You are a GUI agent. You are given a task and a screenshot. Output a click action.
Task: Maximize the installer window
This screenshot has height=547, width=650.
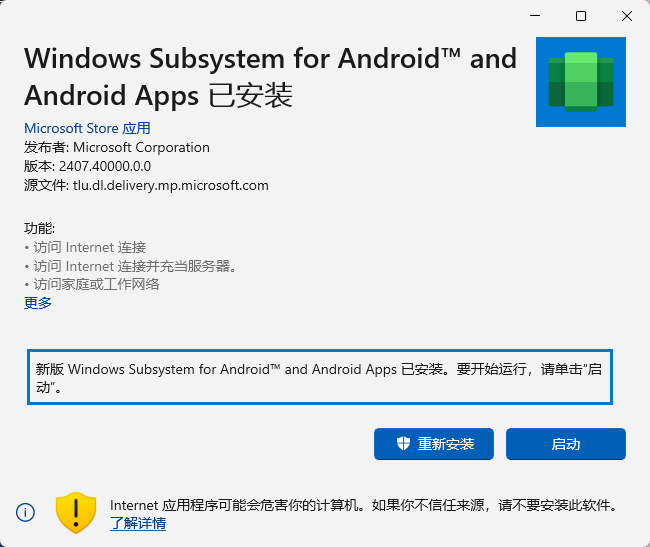point(581,16)
